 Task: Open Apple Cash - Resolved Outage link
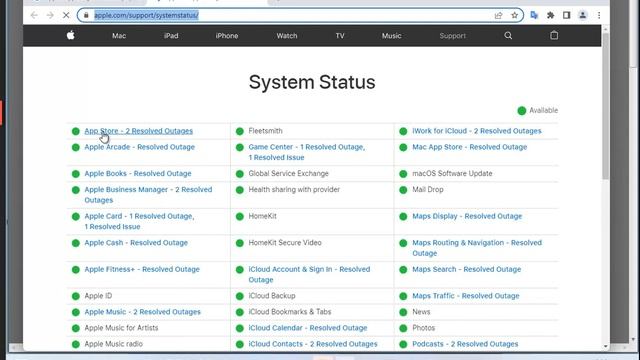tap(136, 243)
